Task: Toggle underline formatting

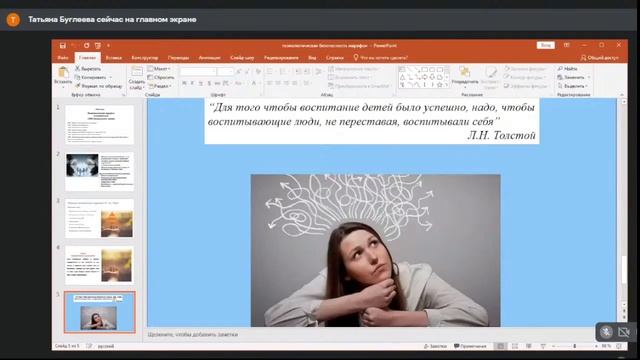Action: [x=200, y=83]
